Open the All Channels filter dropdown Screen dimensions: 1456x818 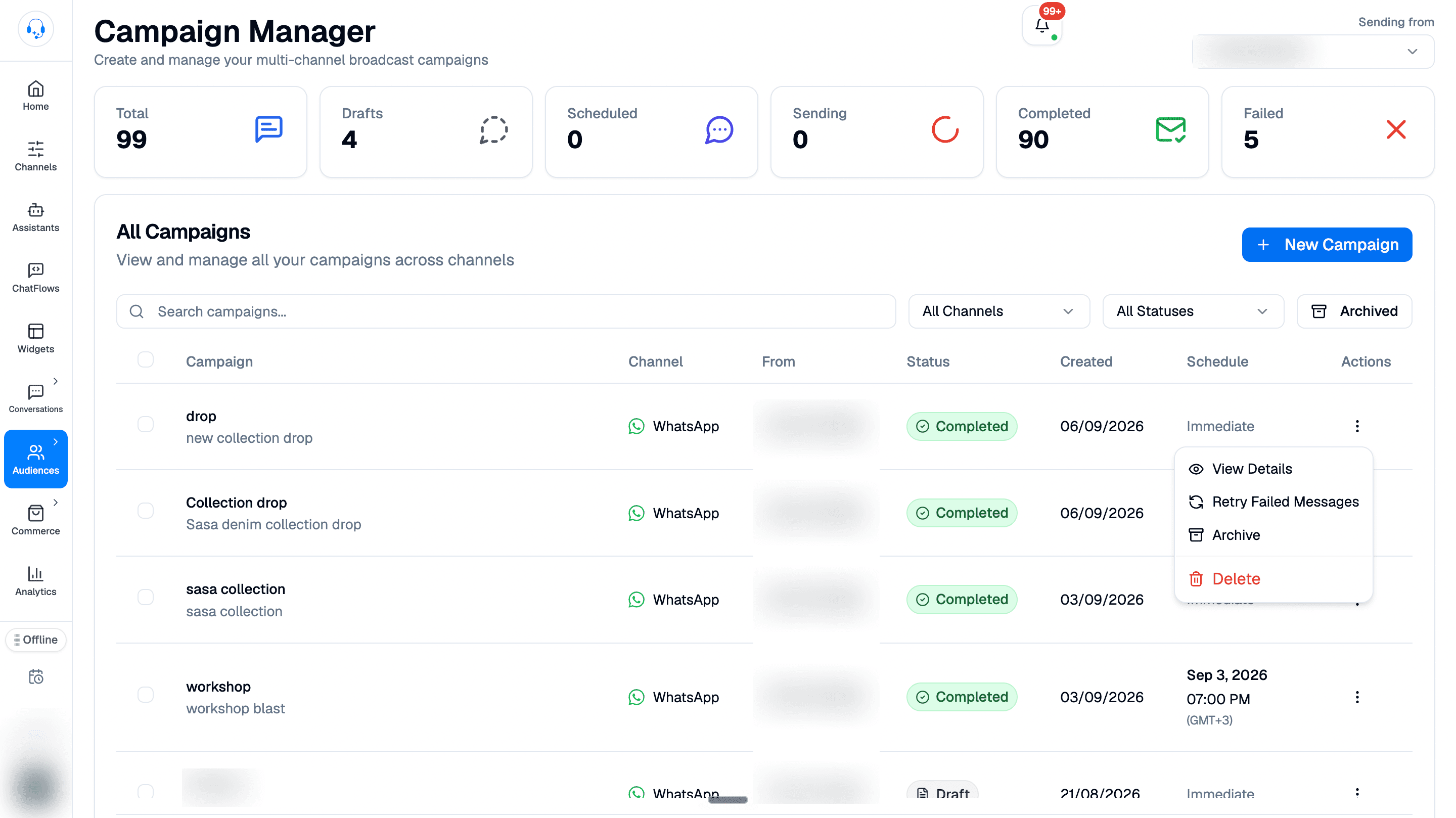click(999, 311)
